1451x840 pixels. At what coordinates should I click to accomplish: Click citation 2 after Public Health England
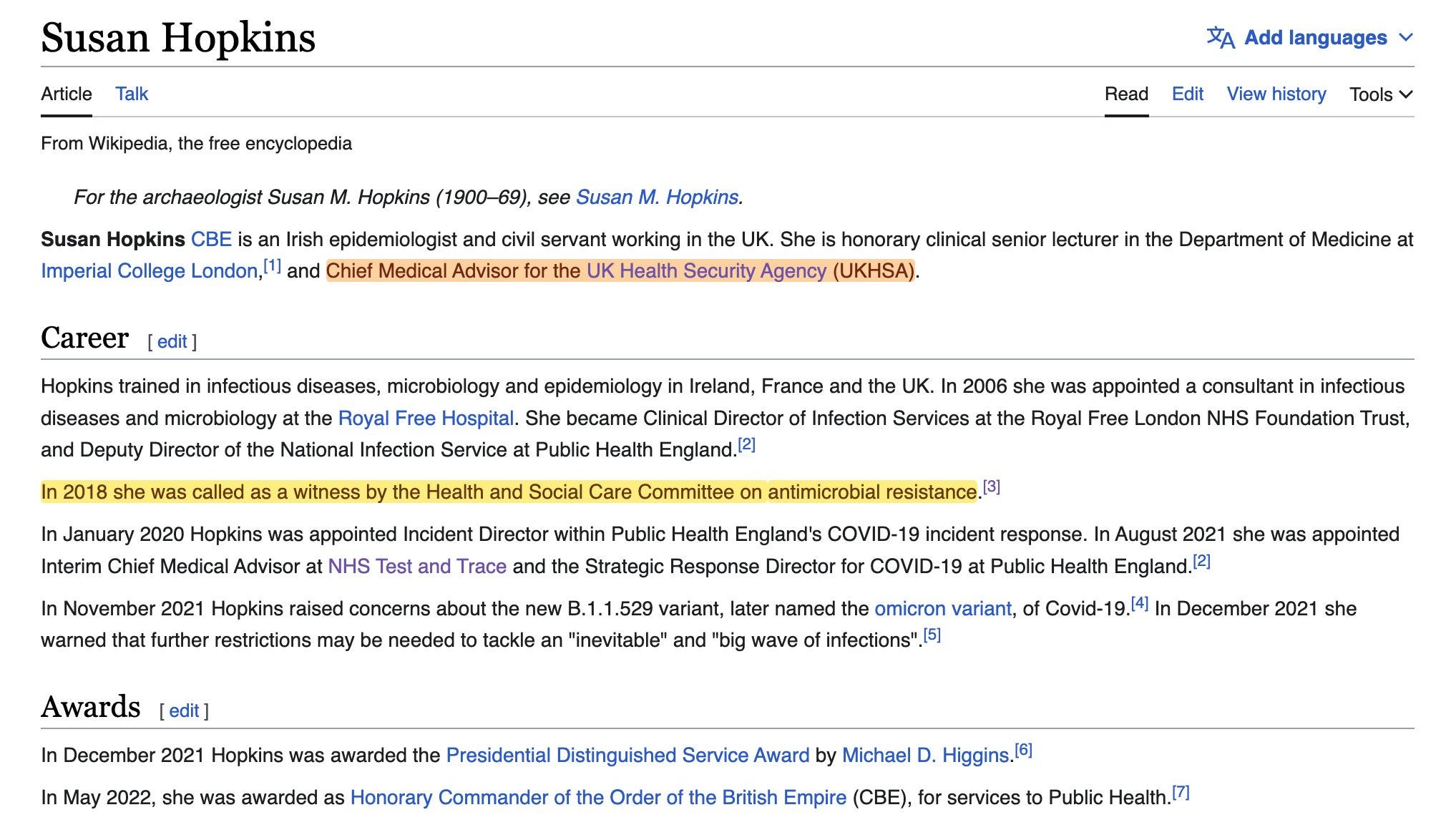(x=746, y=444)
